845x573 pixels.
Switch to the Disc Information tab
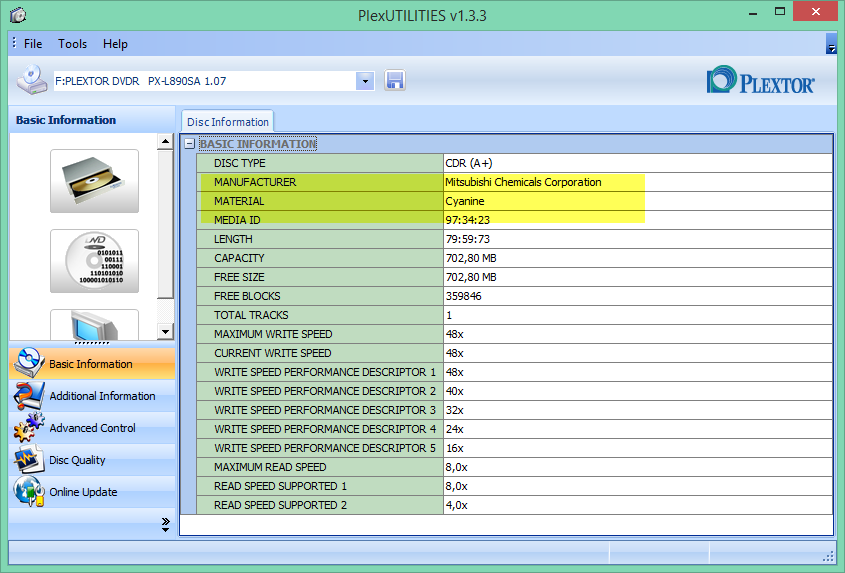coord(227,122)
